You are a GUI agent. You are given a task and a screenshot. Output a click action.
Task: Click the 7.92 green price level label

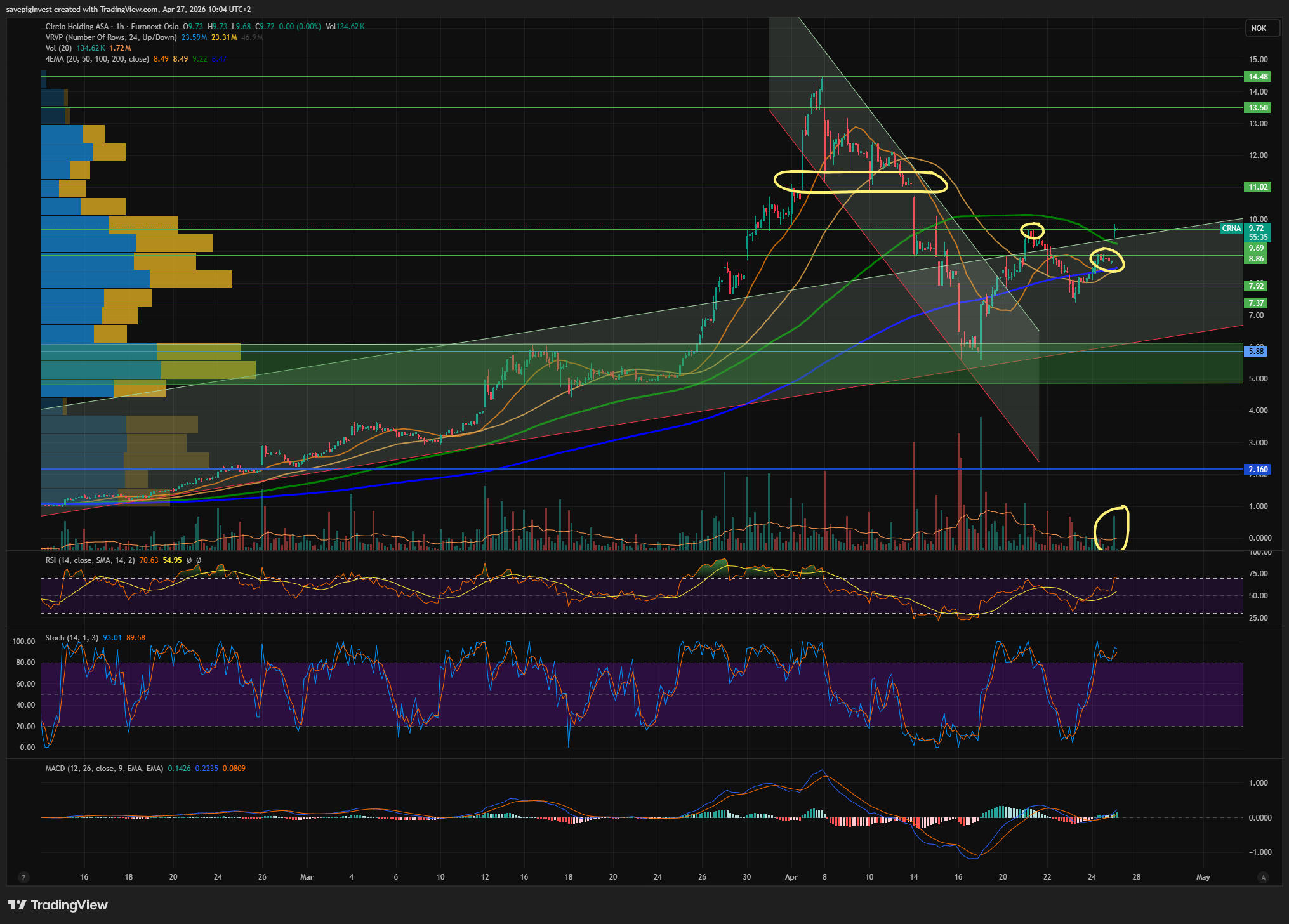click(1256, 286)
